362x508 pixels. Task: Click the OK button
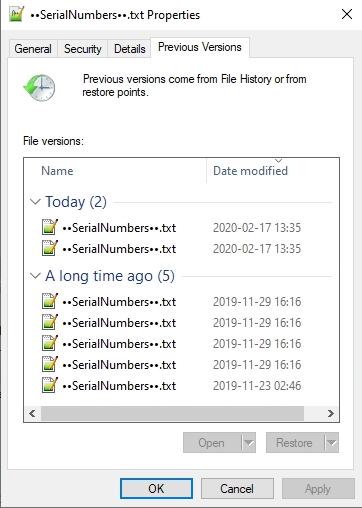(156, 489)
